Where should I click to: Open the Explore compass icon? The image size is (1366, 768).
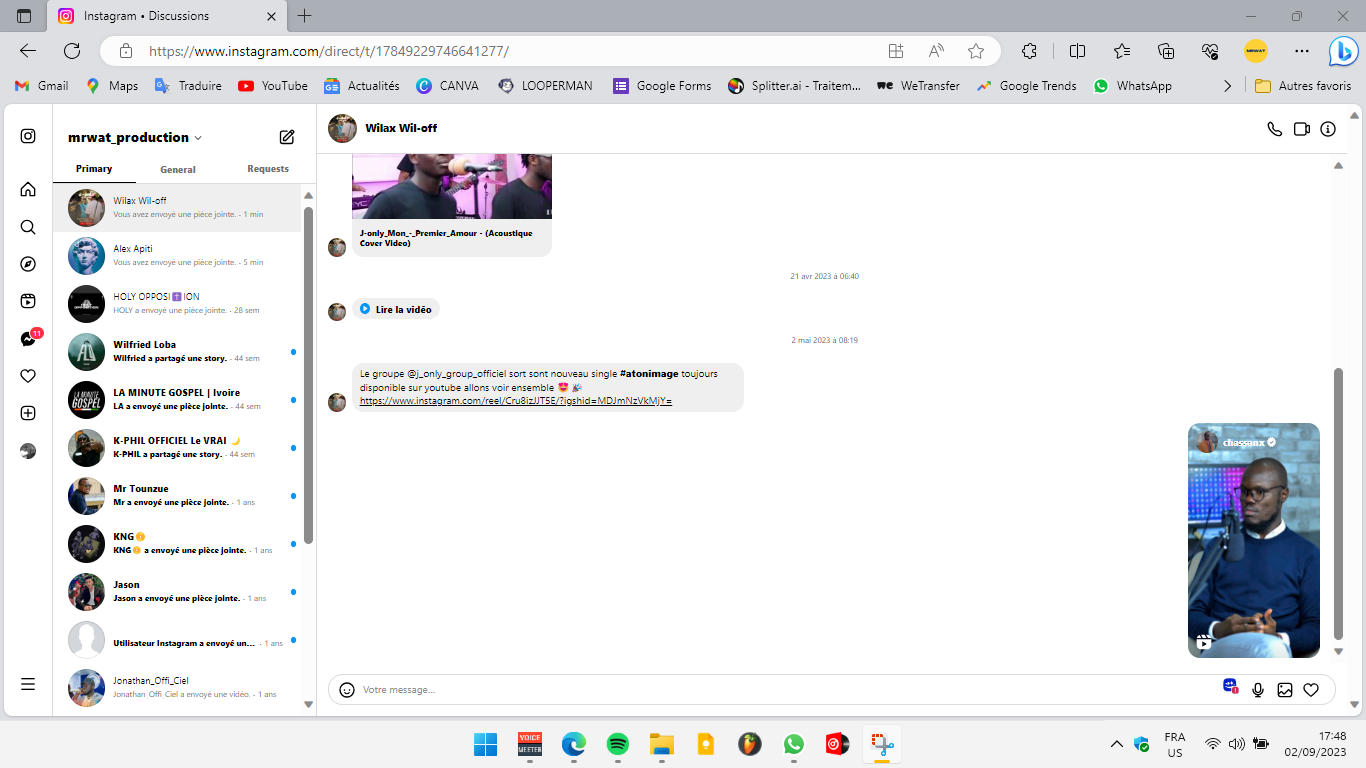(x=28, y=264)
